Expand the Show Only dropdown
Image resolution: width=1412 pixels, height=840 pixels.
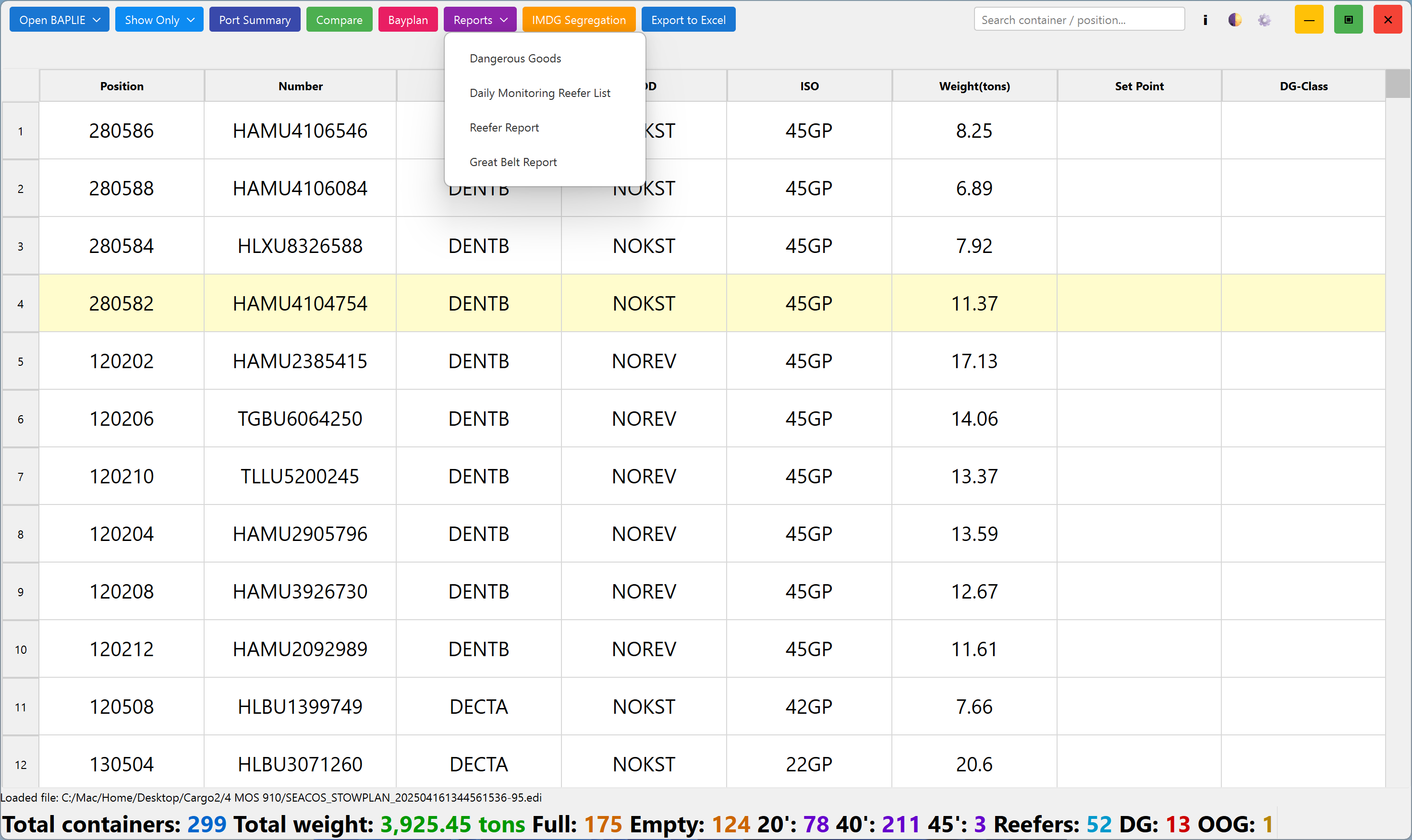159,20
